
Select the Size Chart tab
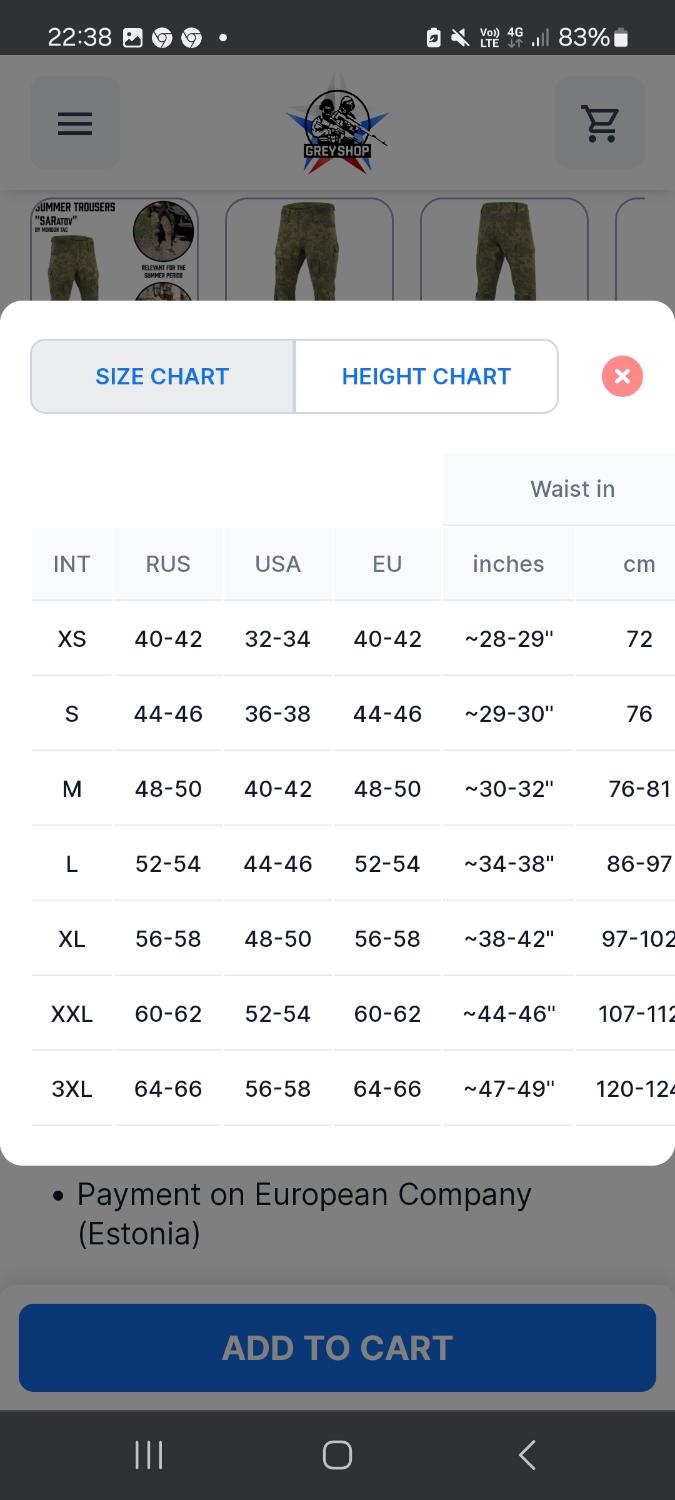click(162, 376)
